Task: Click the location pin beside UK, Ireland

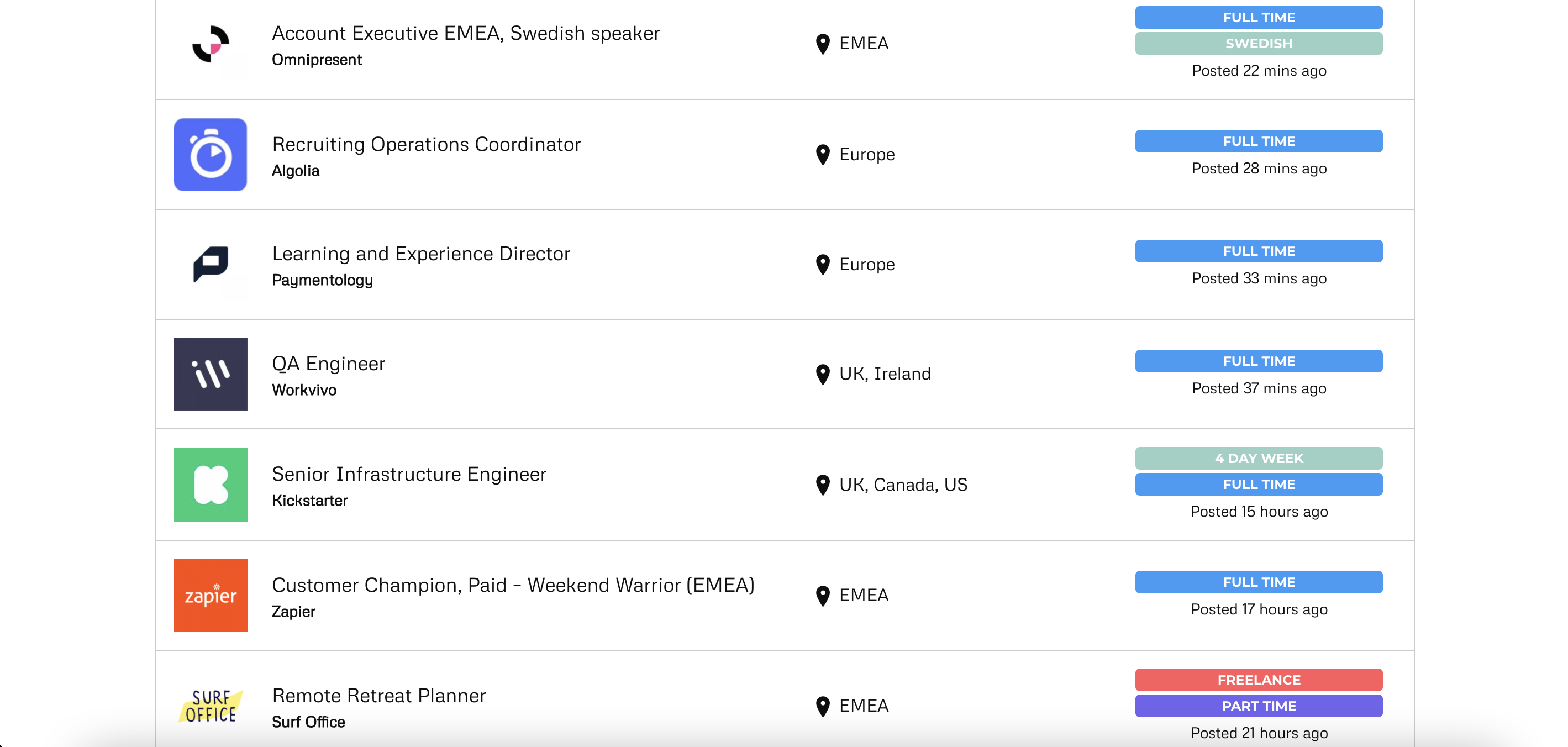Action: click(x=823, y=373)
